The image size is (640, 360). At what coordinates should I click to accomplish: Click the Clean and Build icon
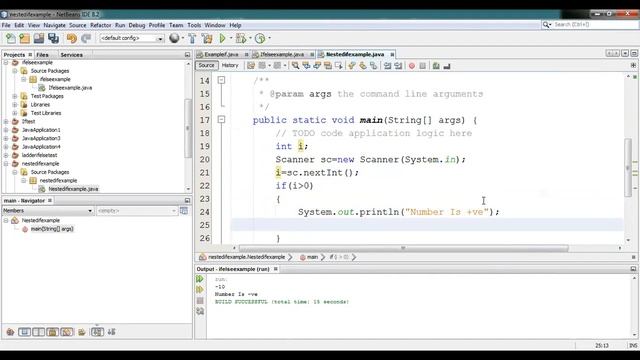(x=207, y=38)
